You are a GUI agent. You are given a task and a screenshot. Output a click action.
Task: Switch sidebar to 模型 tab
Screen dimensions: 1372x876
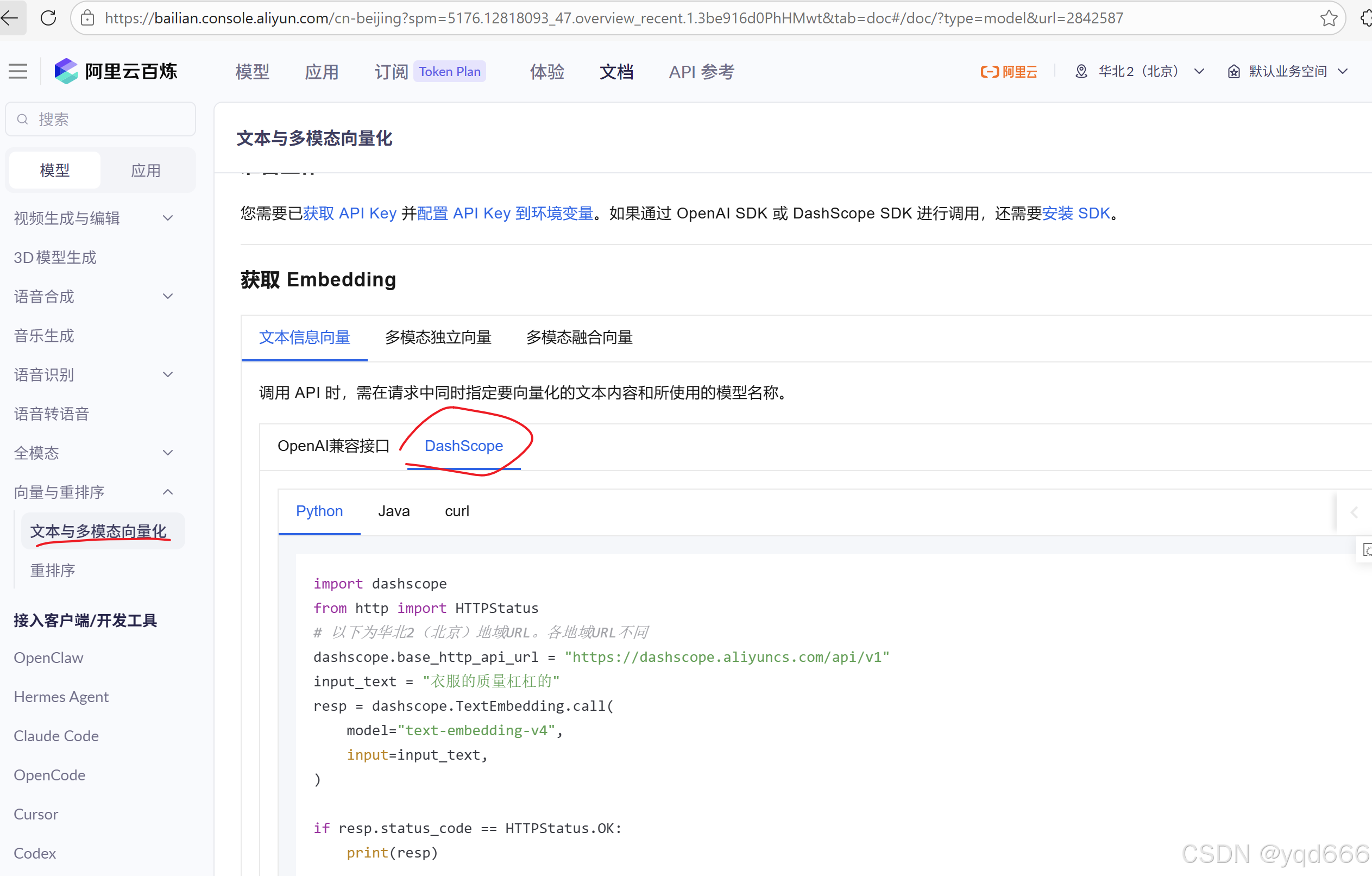pos(55,170)
